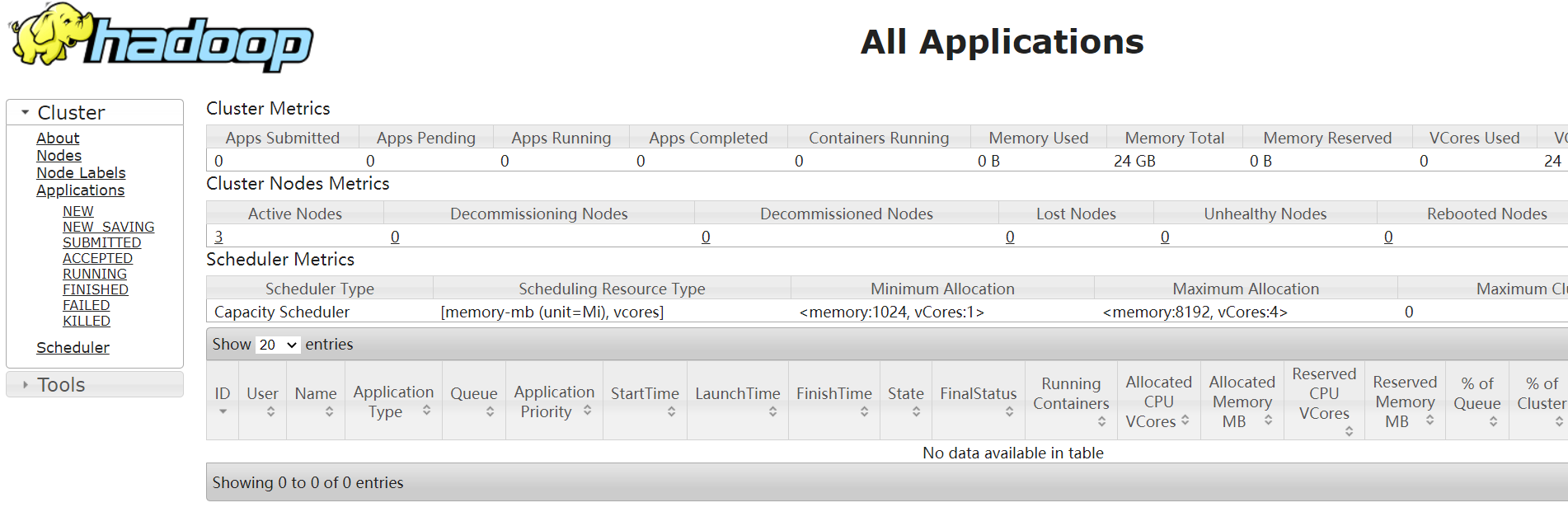
Task: Open the Applications link
Action: point(80,190)
